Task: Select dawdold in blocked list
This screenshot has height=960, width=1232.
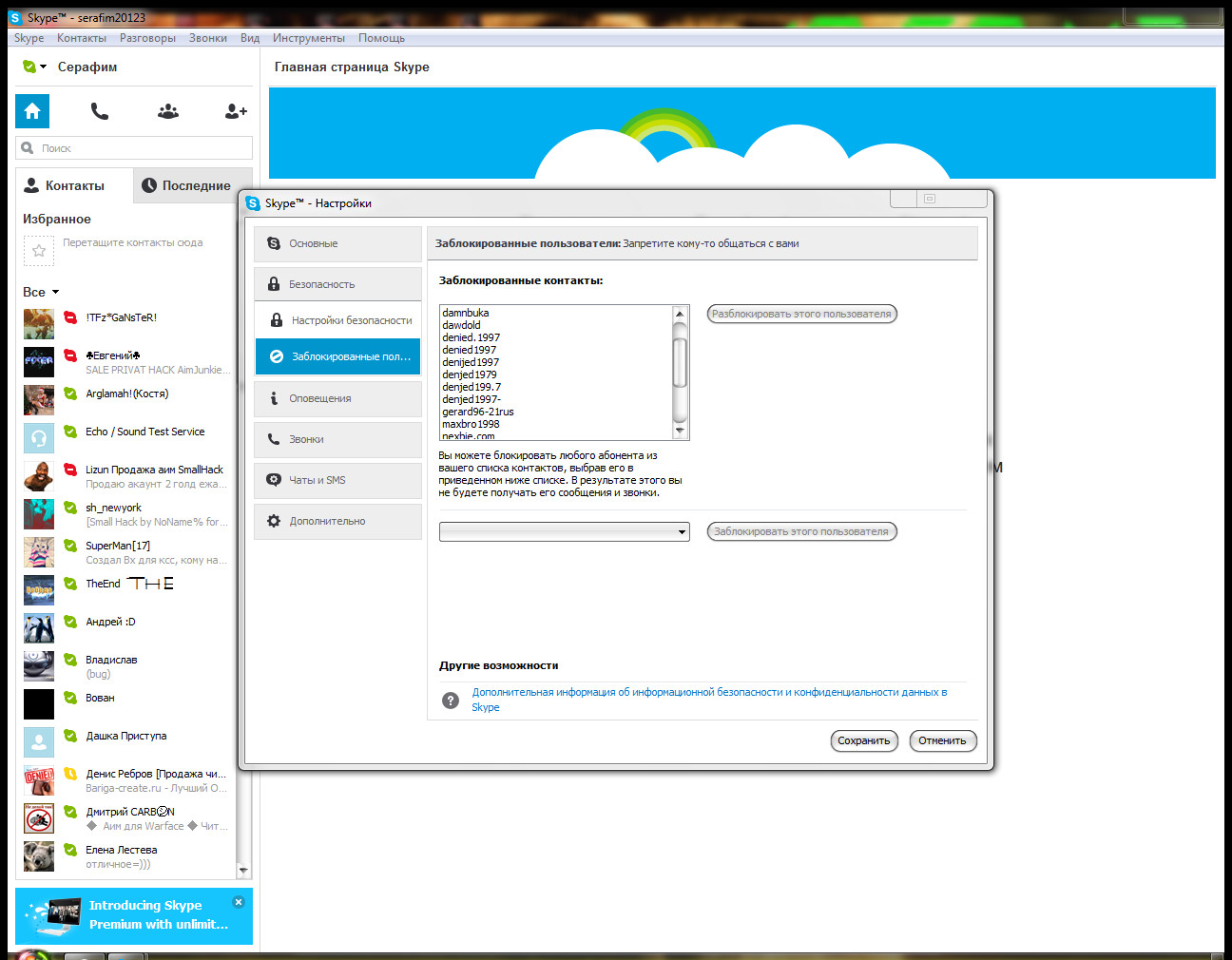Action: 461,325
